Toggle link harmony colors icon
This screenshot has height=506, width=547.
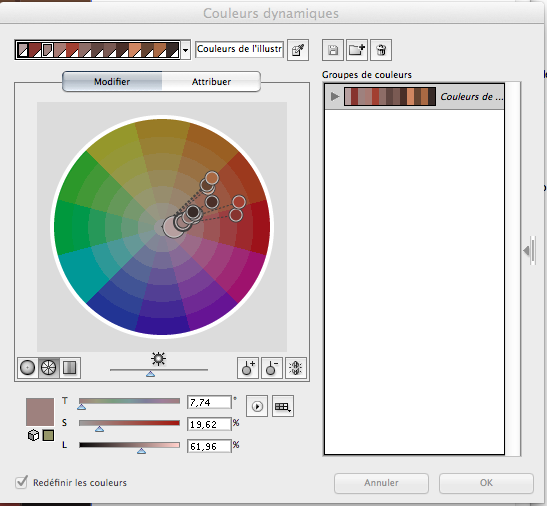coord(296,368)
